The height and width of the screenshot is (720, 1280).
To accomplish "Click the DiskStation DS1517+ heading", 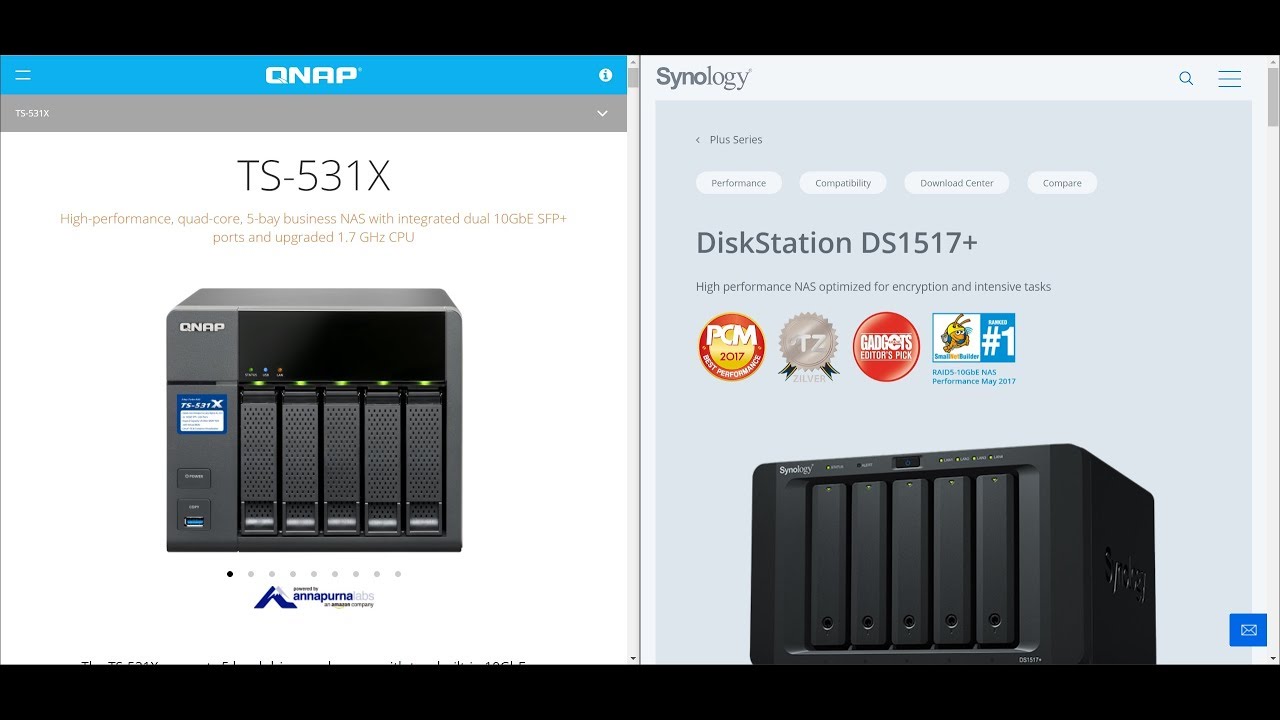I will 837,243.
